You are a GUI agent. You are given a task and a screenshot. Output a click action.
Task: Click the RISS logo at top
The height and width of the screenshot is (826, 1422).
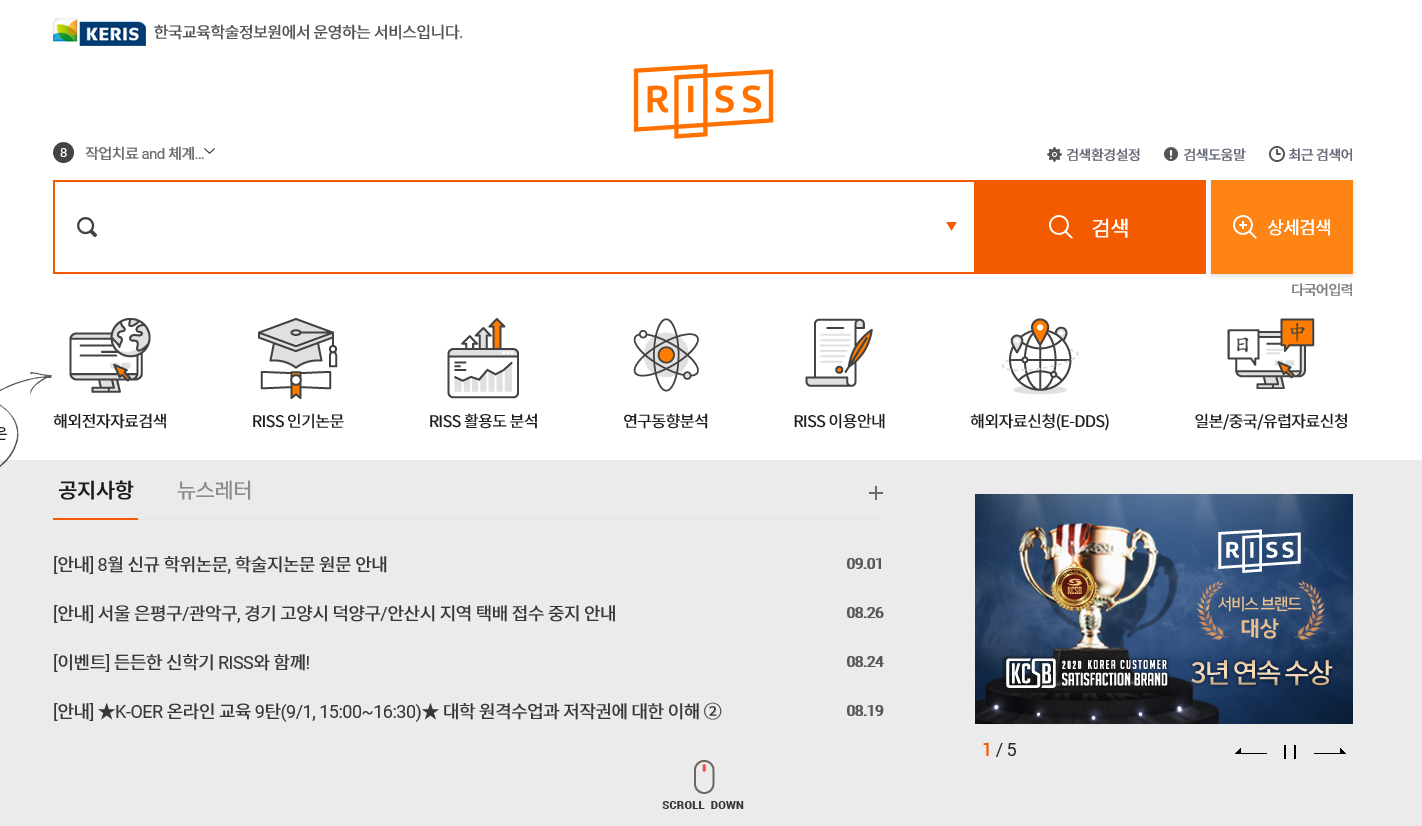pyautogui.click(x=703, y=100)
